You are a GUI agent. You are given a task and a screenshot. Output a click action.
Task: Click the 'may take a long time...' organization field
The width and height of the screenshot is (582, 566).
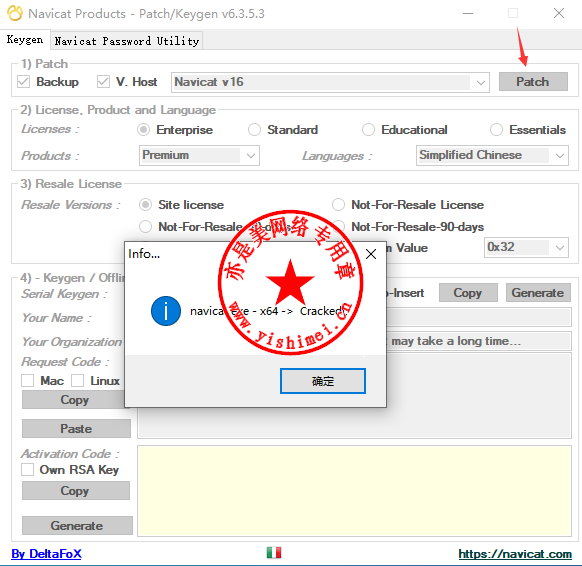pos(478,341)
